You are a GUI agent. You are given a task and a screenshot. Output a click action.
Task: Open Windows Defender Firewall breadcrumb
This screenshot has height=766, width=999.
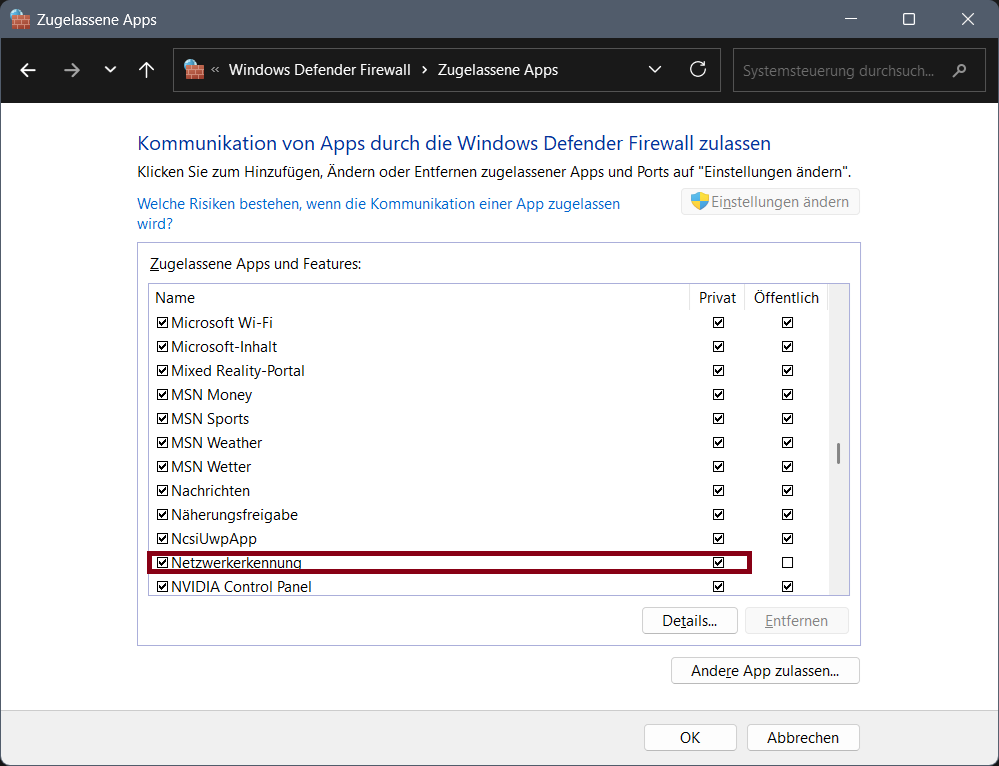pyautogui.click(x=319, y=70)
